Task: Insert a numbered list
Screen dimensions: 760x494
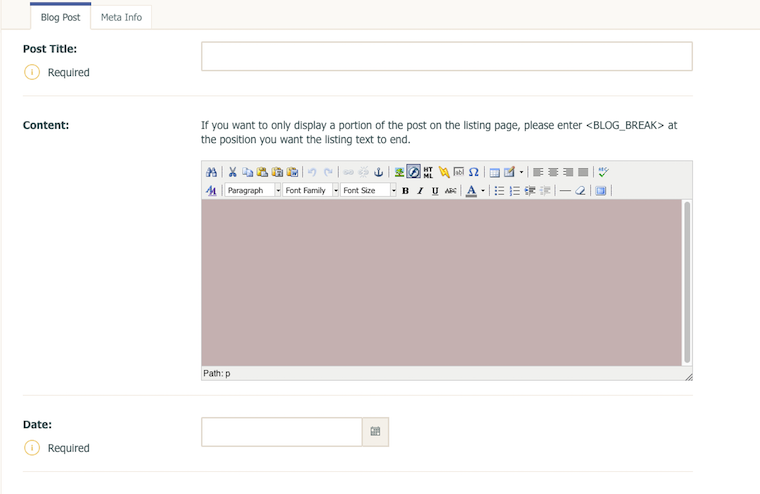Action: click(x=514, y=191)
